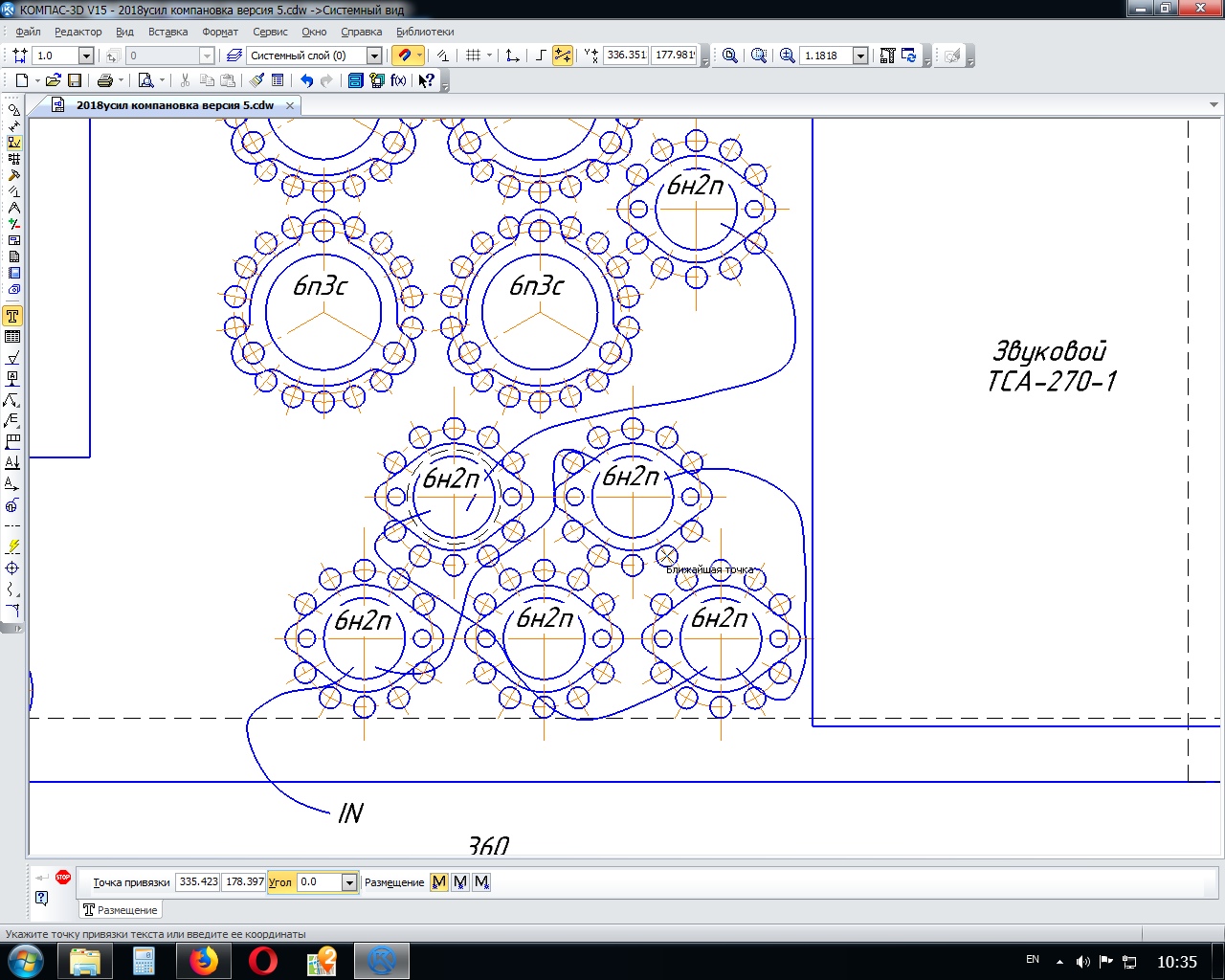
Task: Click the Точка привязки X coordinate field
Action: click(x=198, y=882)
